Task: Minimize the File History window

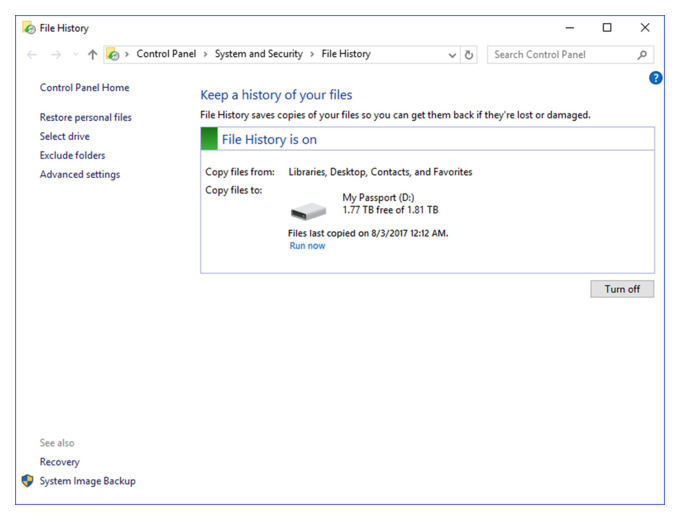Action: coord(570,28)
